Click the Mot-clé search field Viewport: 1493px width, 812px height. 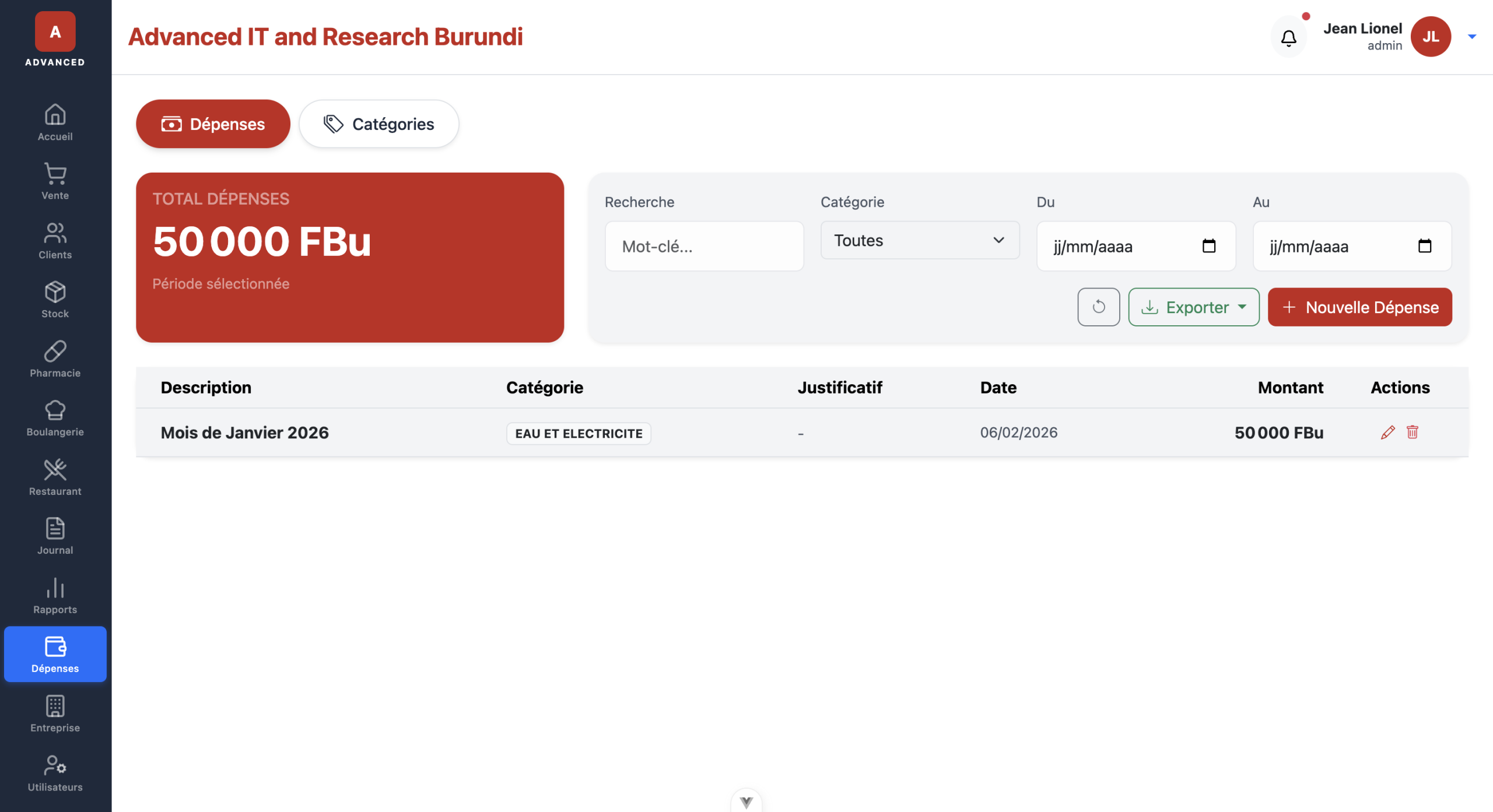[704, 246]
